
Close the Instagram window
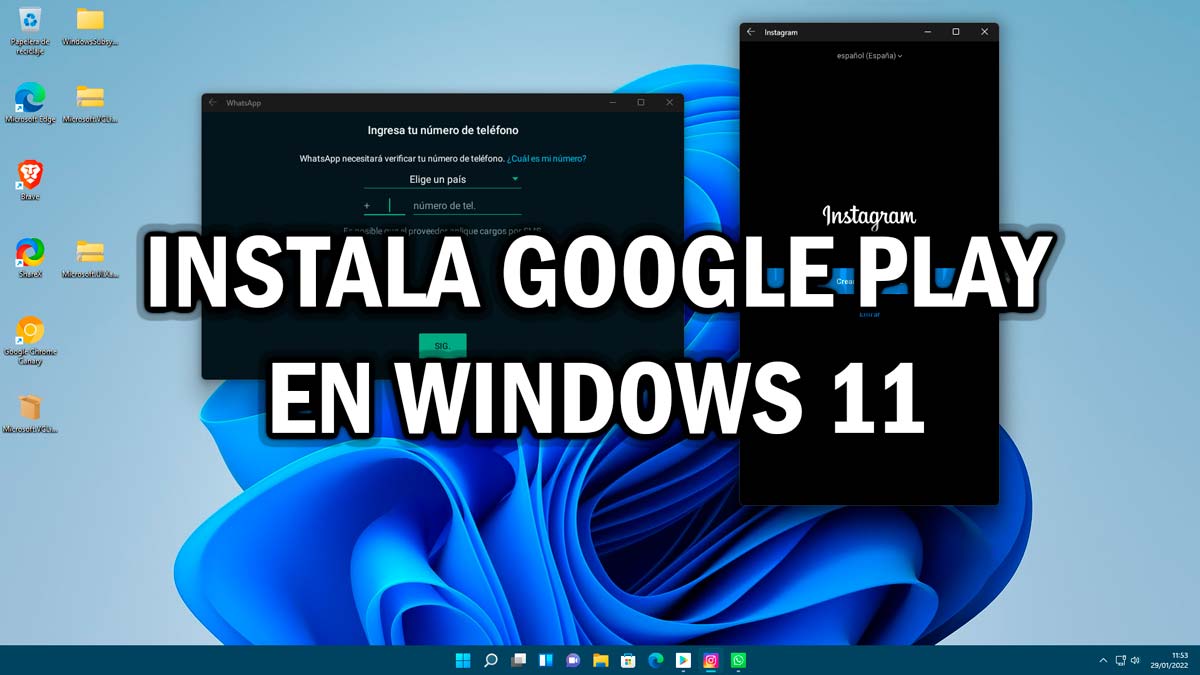pyautogui.click(x=984, y=32)
